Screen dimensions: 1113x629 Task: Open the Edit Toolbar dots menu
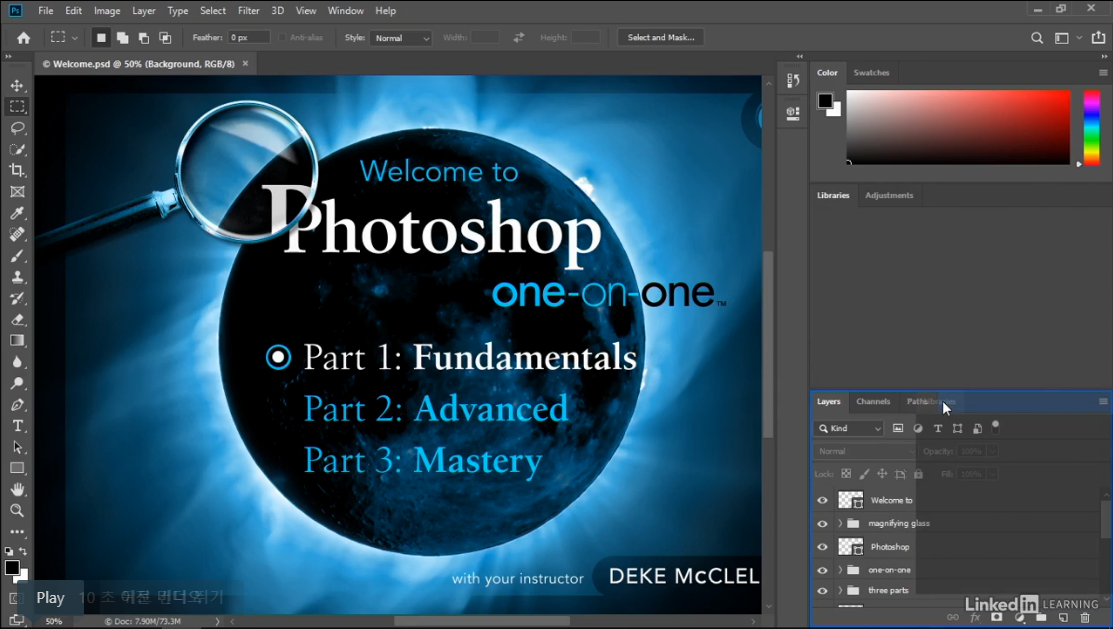pyautogui.click(x=17, y=532)
